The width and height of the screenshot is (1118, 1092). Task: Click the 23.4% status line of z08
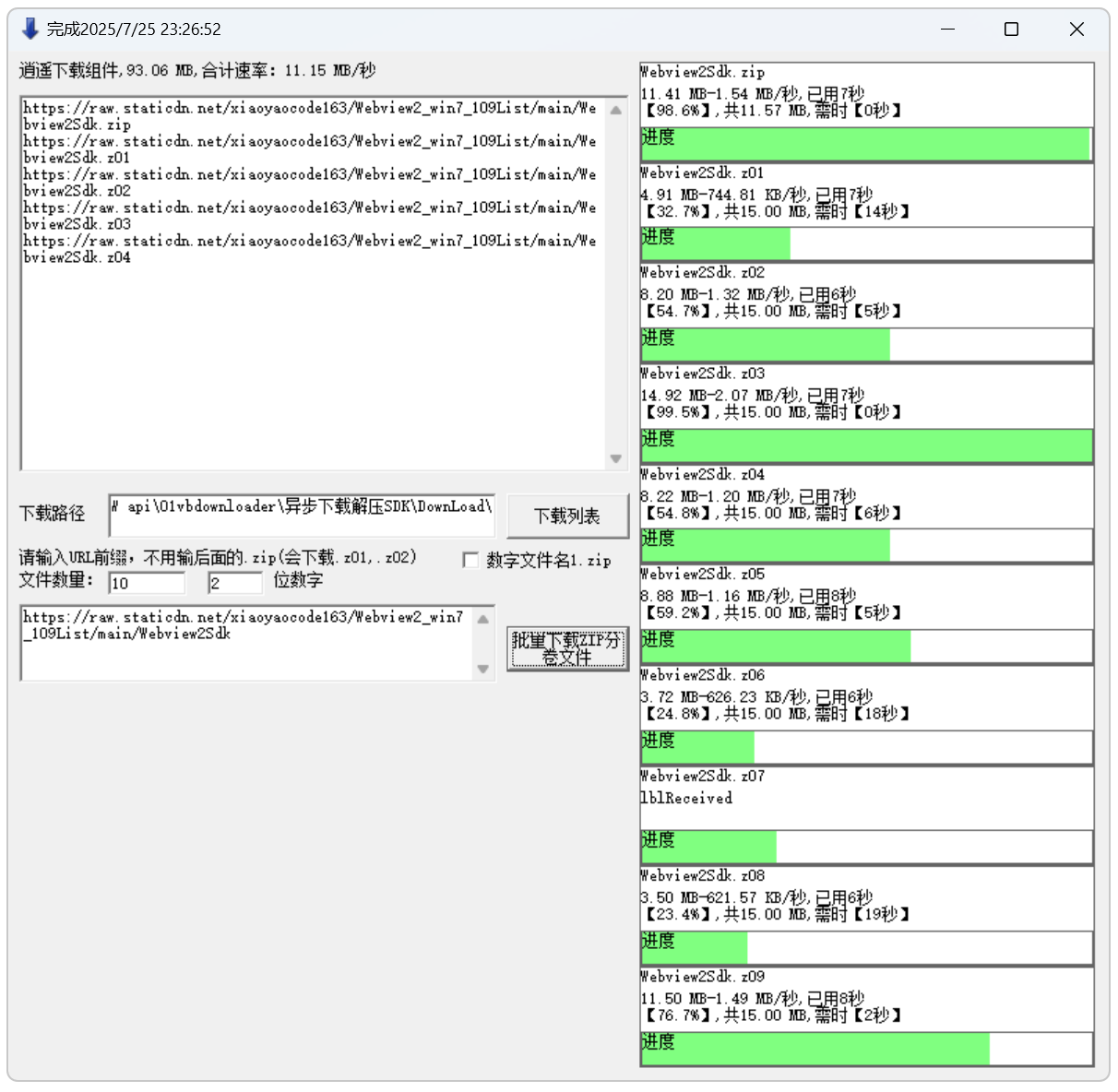coord(776,914)
